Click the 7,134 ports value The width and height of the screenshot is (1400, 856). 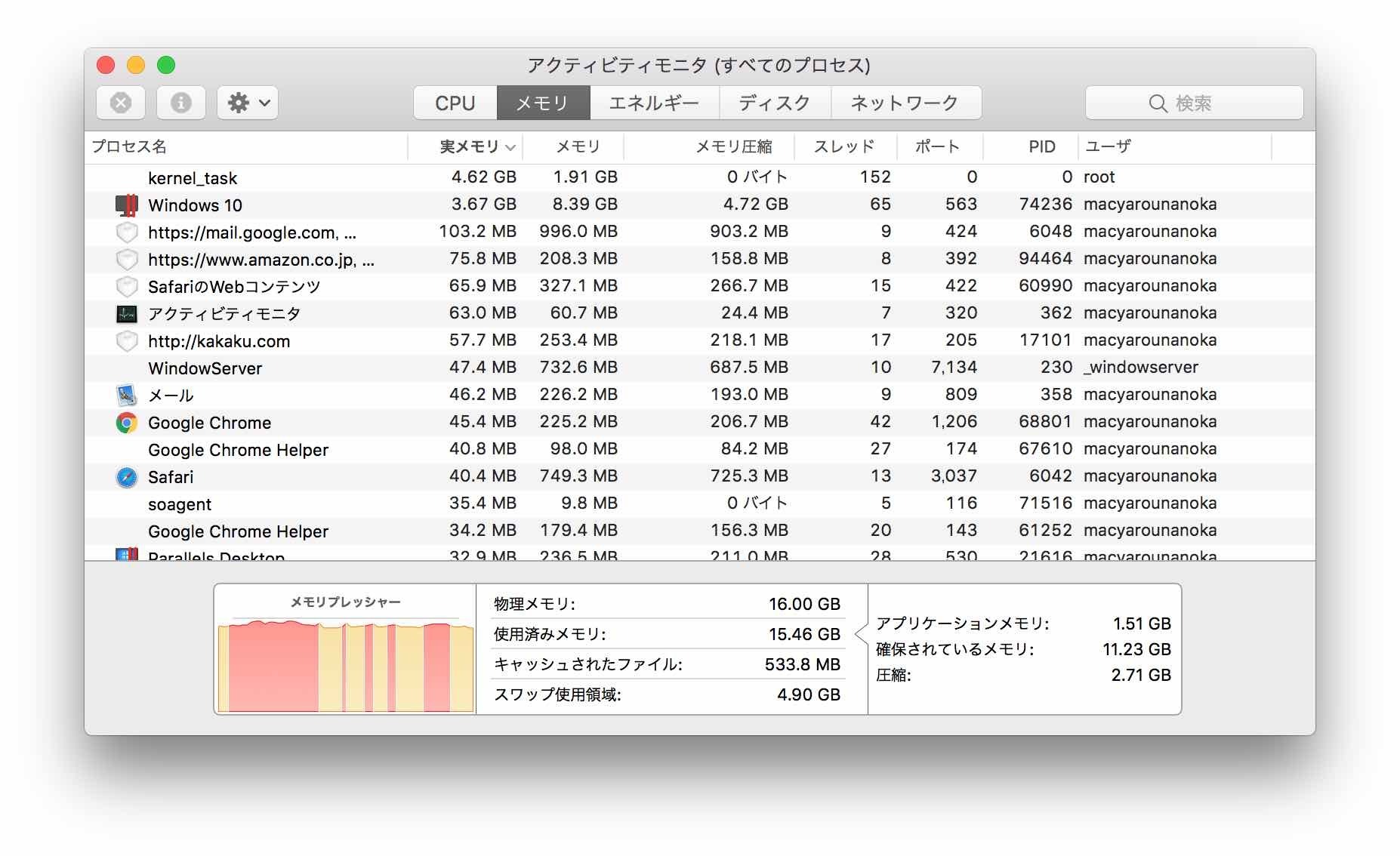954,367
